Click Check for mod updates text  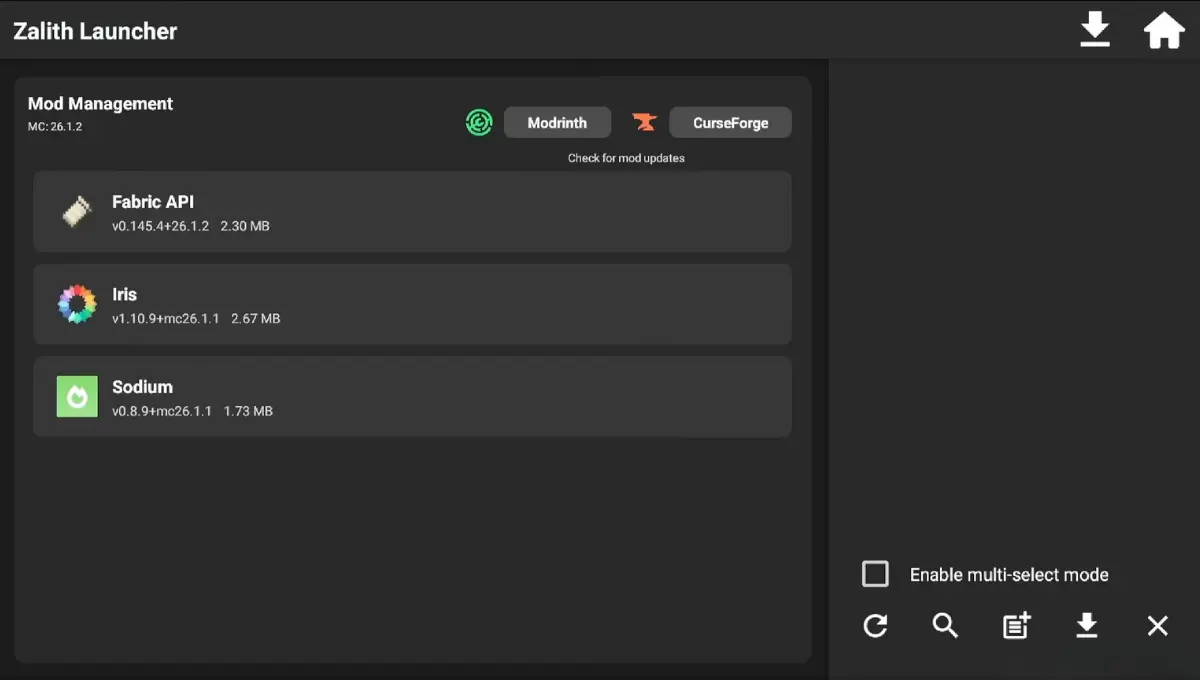coord(626,158)
